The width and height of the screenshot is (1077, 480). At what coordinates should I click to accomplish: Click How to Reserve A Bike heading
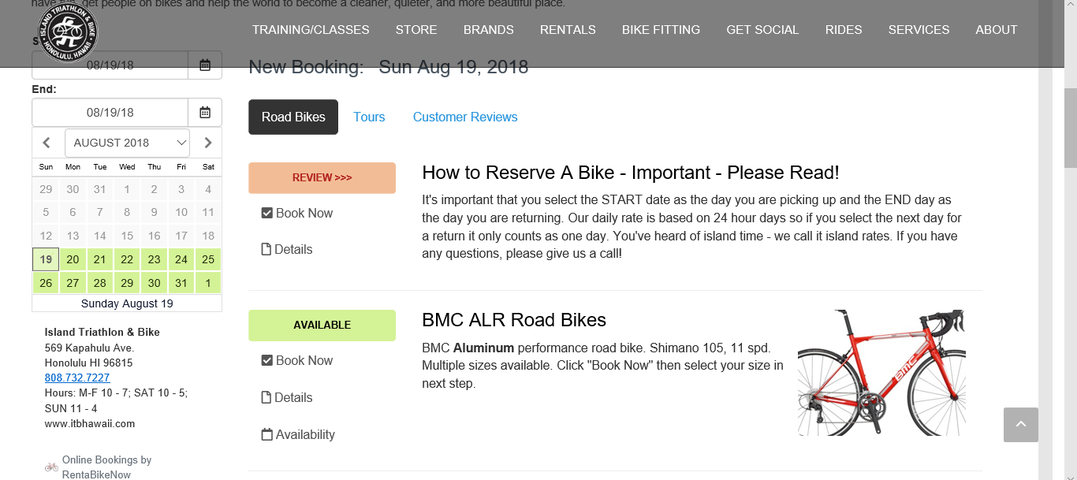[x=631, y=172]
